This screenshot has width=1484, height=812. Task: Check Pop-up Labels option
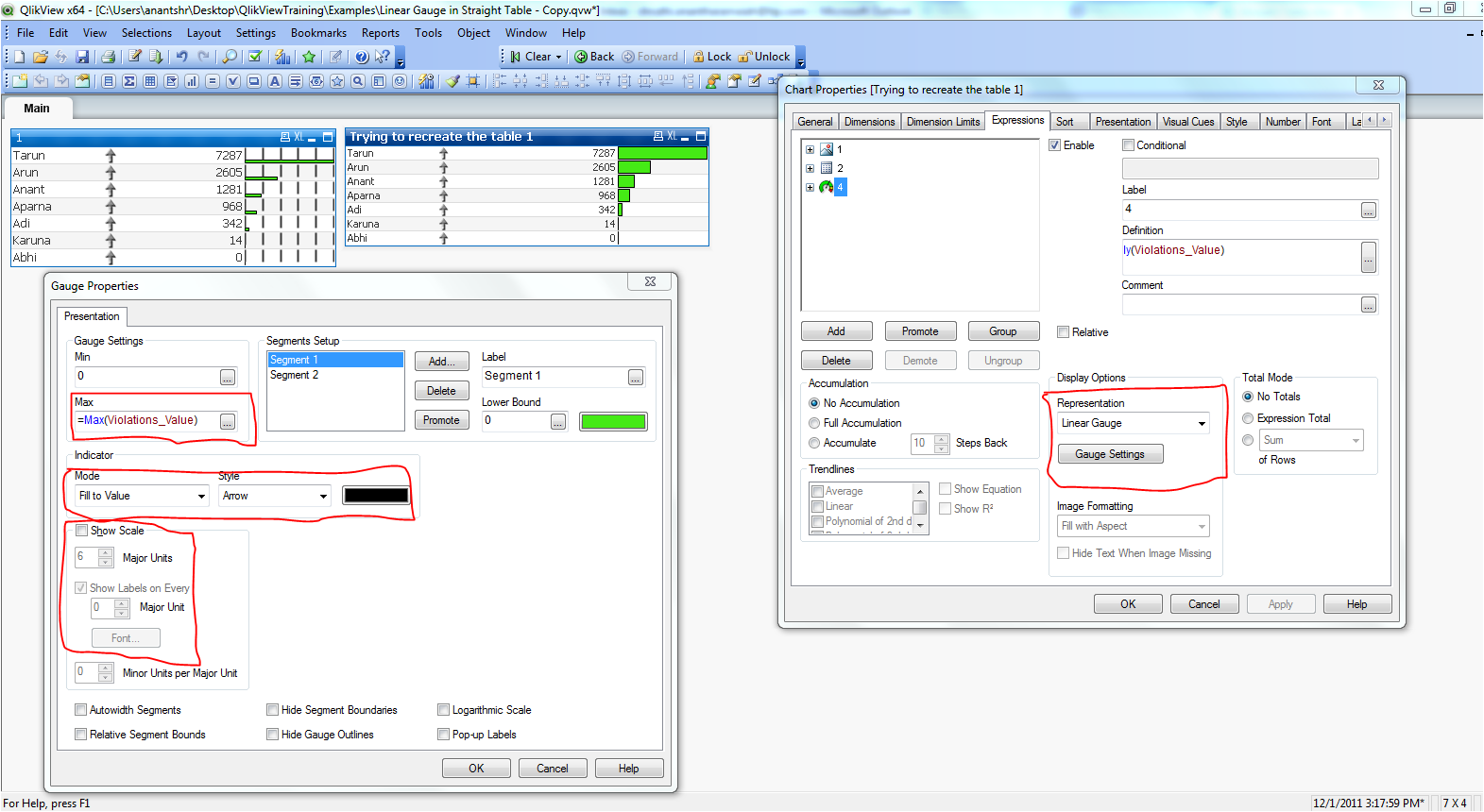point(443,735)
